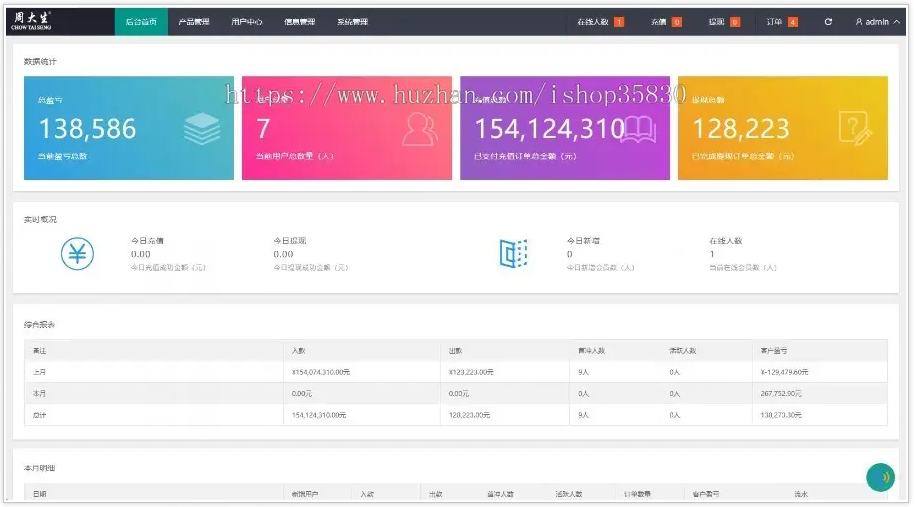Click the document edit icon on orange card
915x507 pixels.
[x=856, y=129]
